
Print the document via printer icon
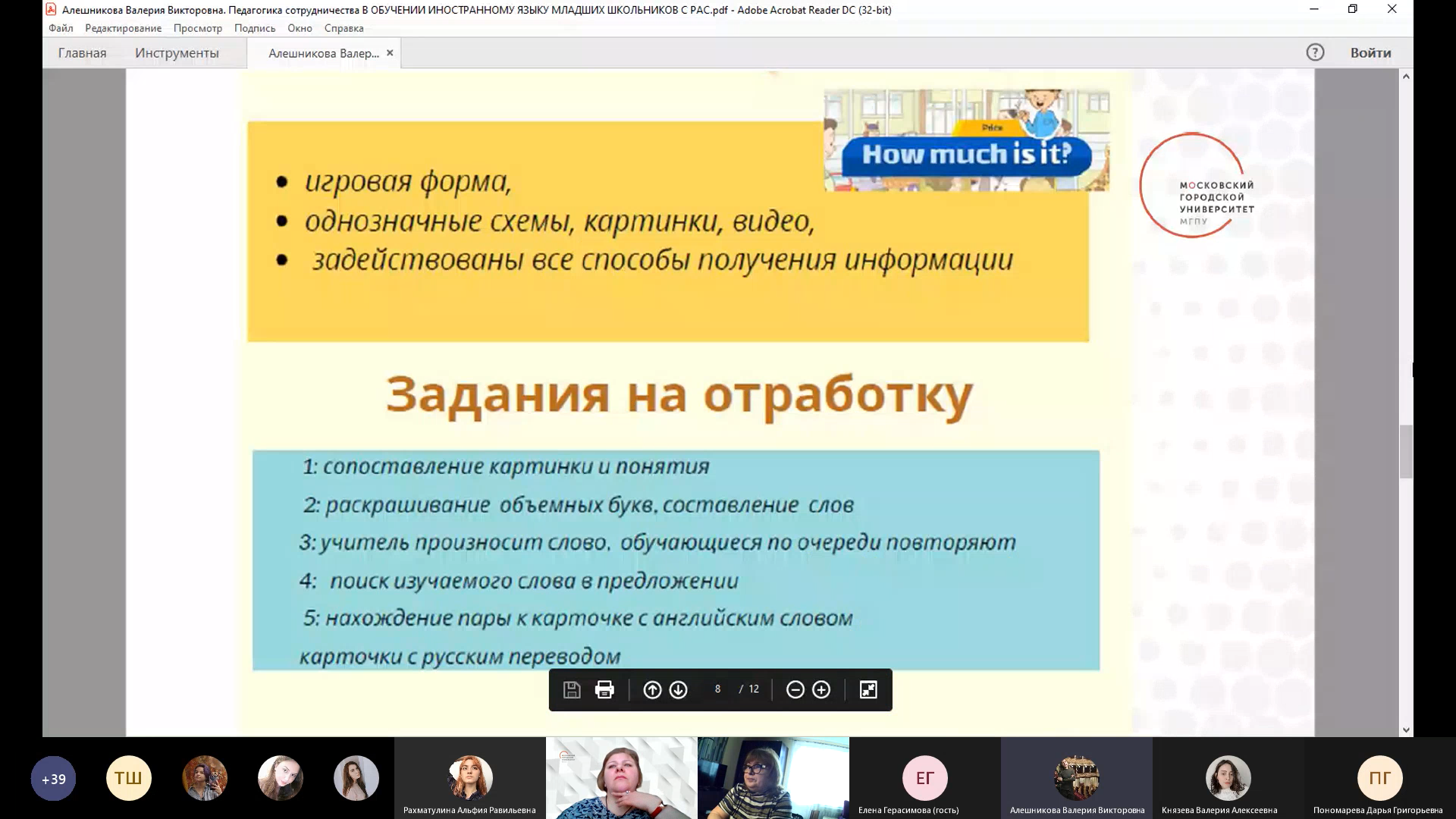tap(604, 689)
